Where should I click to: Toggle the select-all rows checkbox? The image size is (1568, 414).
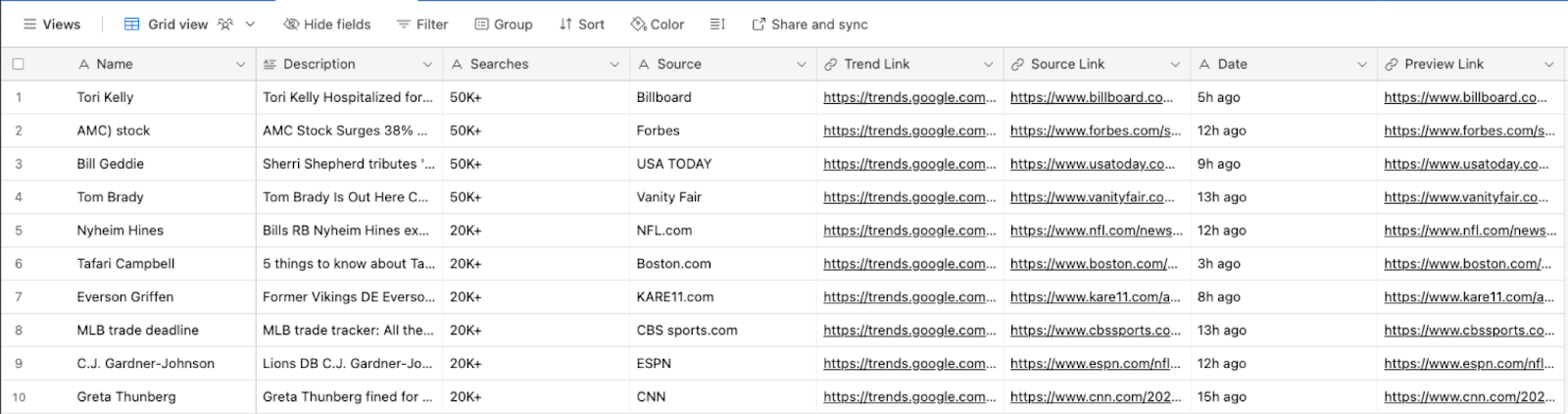[x=18, y=64]
